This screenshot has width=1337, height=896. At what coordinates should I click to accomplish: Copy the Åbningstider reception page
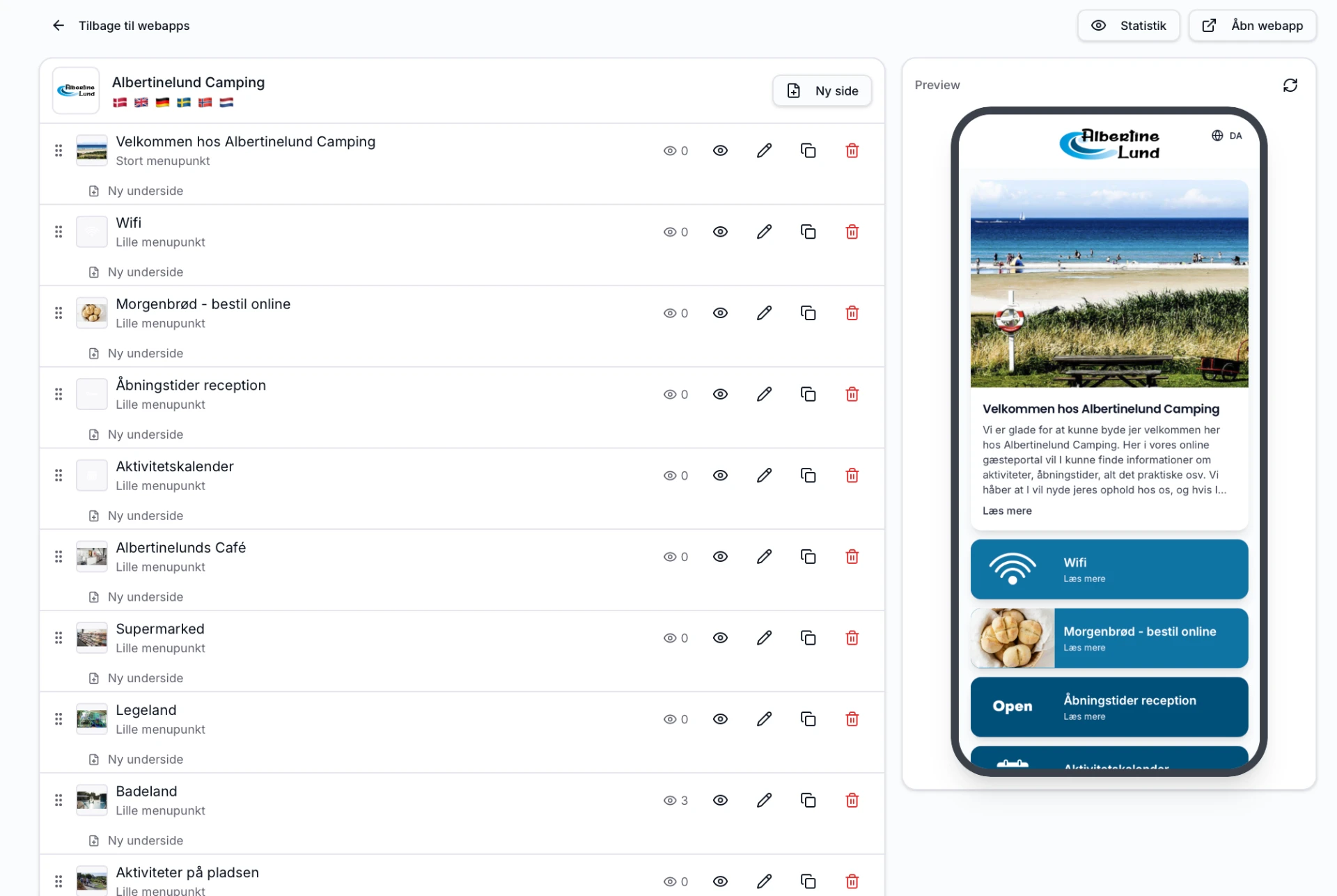click(x=808, y=394)
